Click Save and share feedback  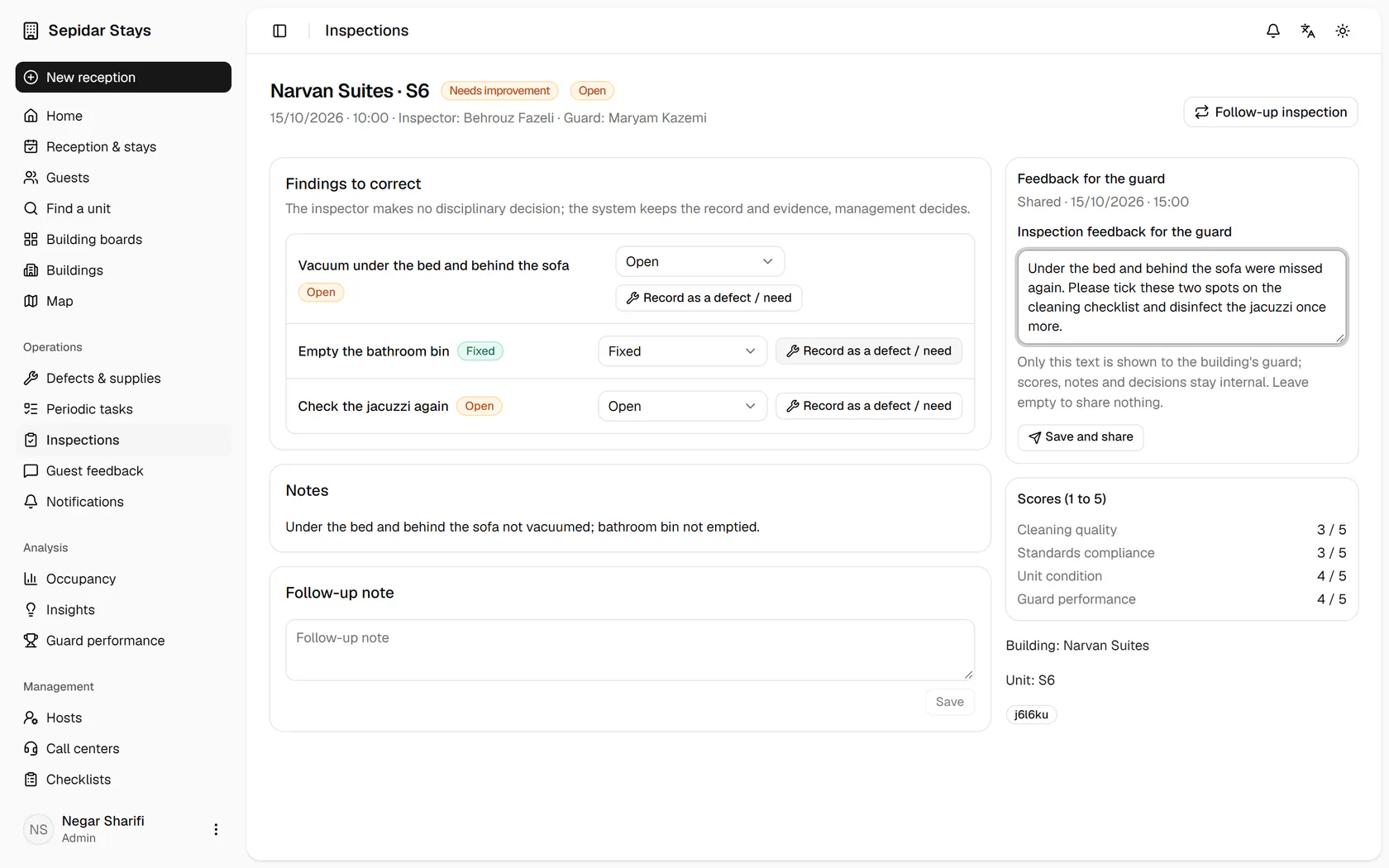[1080, 436]
